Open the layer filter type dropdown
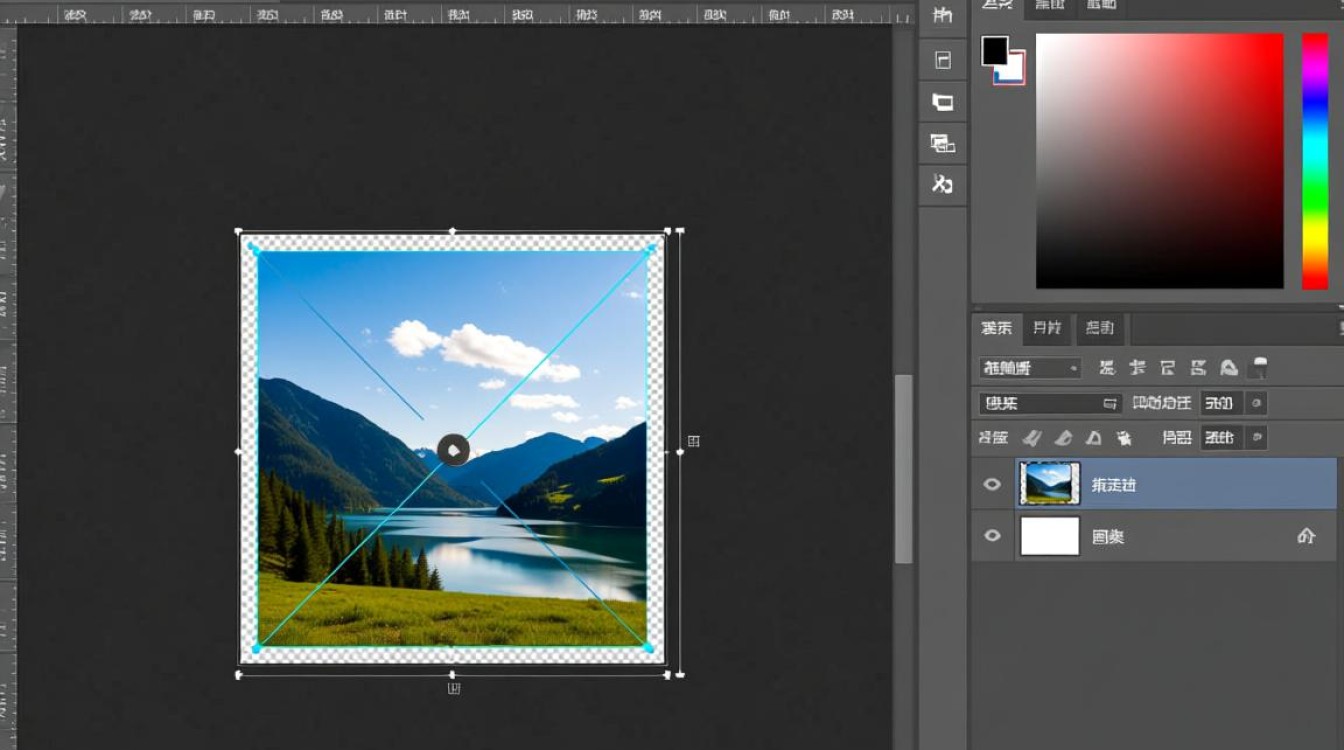The width and height of the screenshot is (1344, 750). click(1029, 368)
